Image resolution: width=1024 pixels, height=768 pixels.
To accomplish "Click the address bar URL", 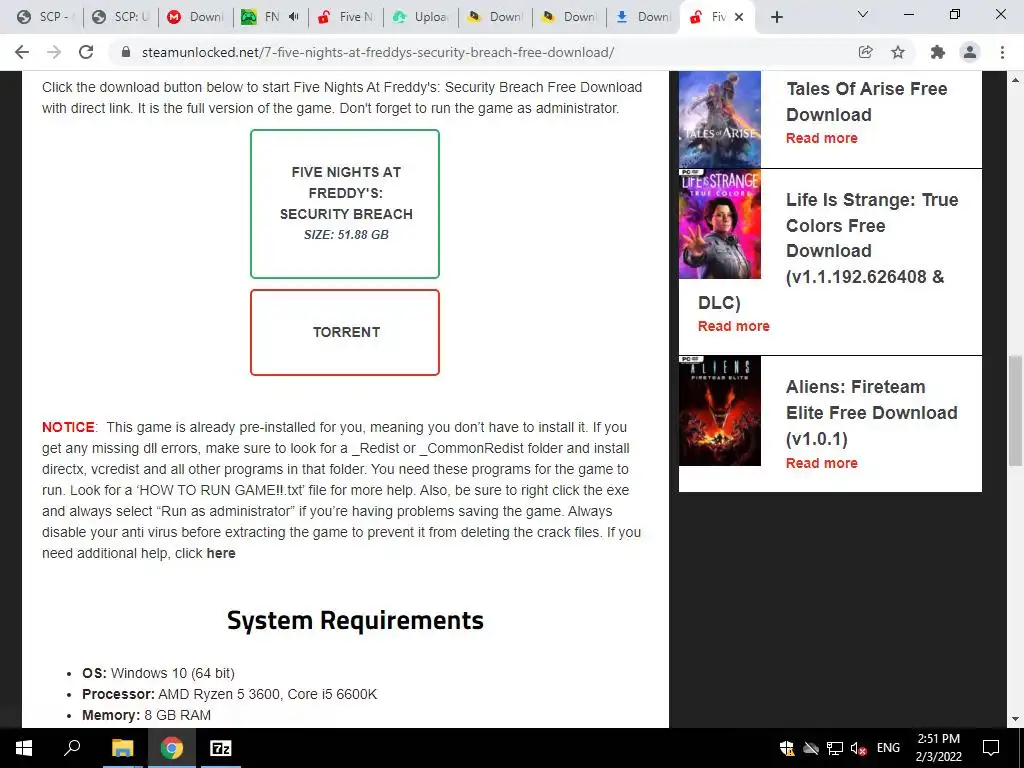I will 377,52.
